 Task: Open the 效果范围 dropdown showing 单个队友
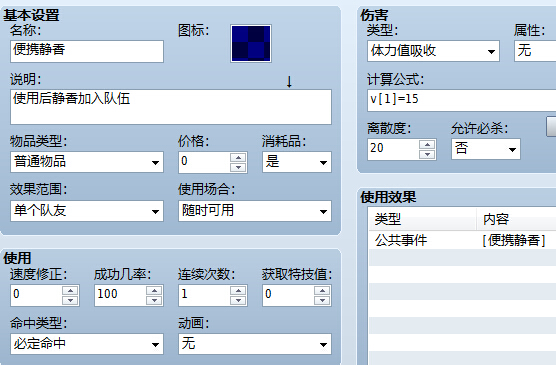[x=87, y=211]
